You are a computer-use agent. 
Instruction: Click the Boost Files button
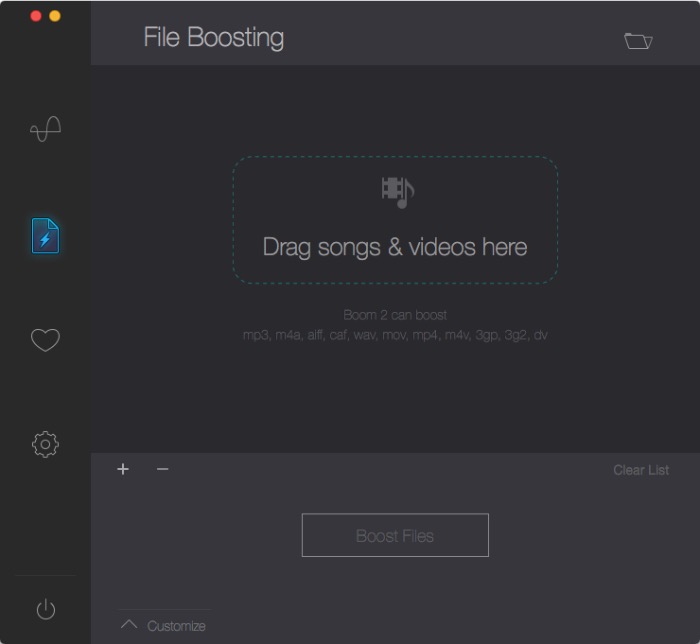click(395, 535)
